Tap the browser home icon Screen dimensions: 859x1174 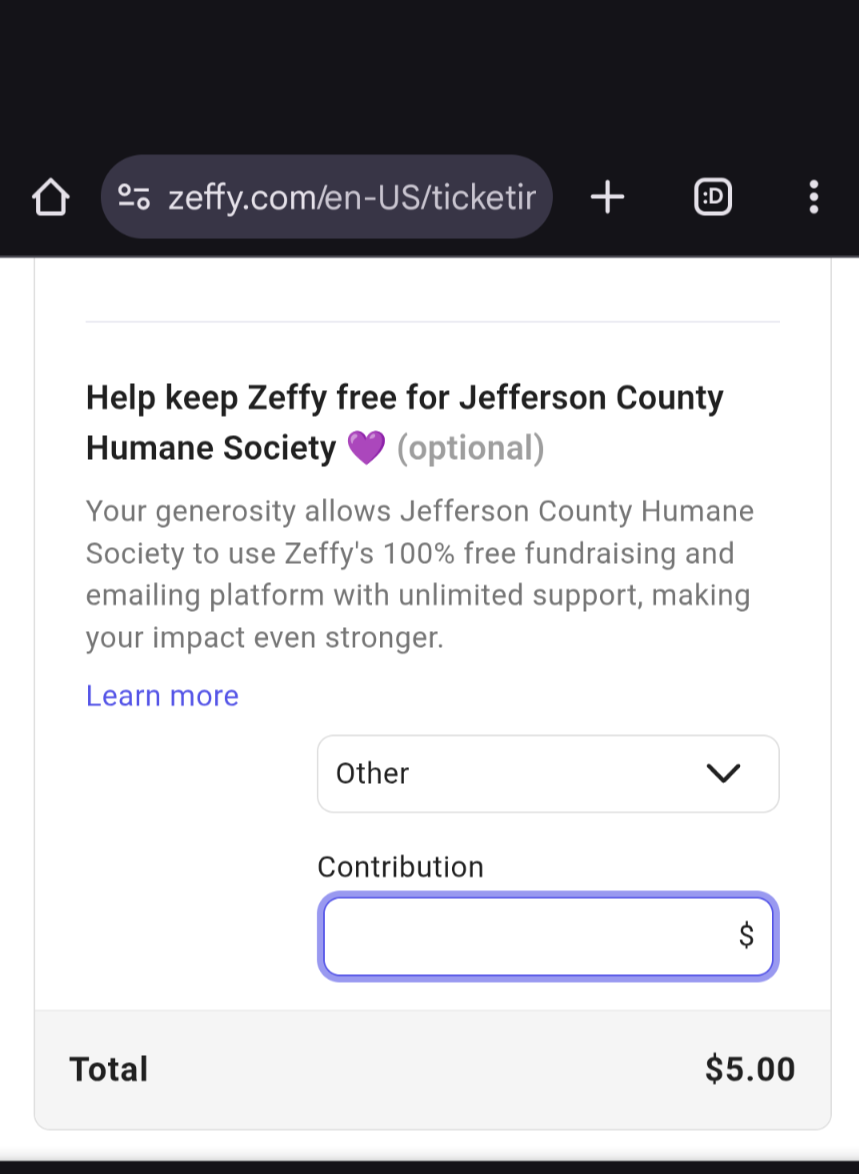pyautogui.click(x=50, y=198)
